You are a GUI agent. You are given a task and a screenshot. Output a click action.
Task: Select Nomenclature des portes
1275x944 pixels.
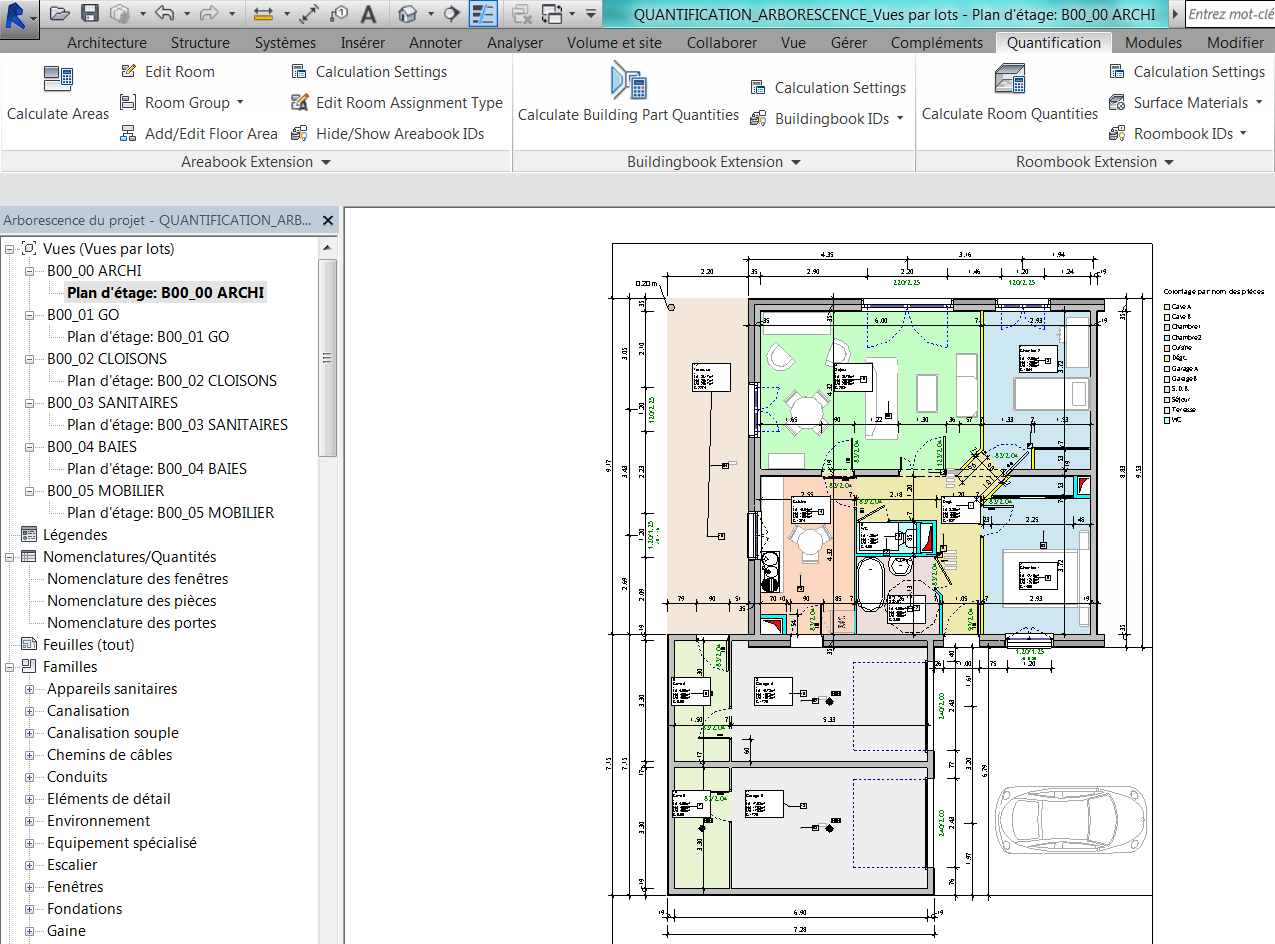coord(131,623)
